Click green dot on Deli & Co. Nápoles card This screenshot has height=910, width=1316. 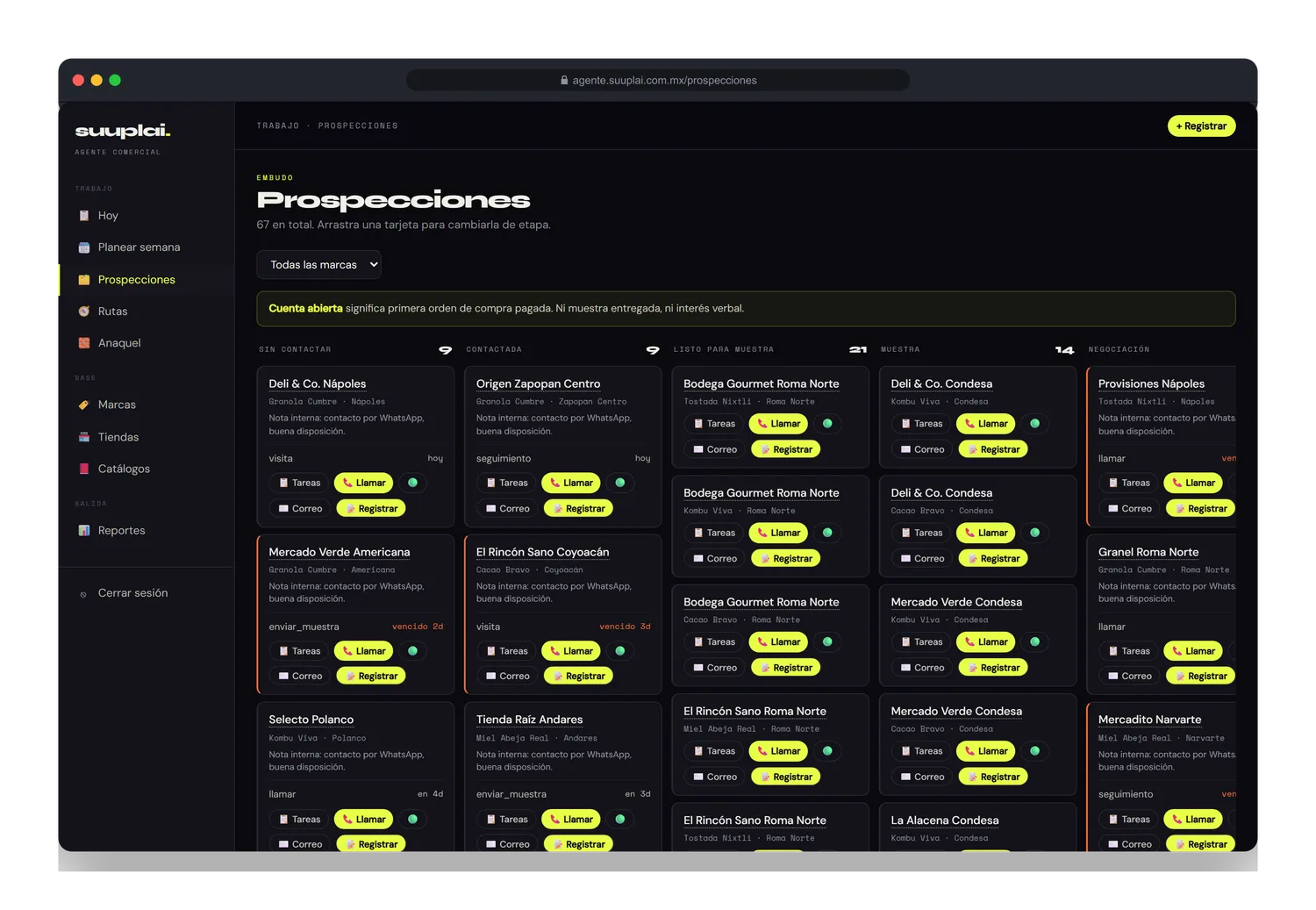412,483
